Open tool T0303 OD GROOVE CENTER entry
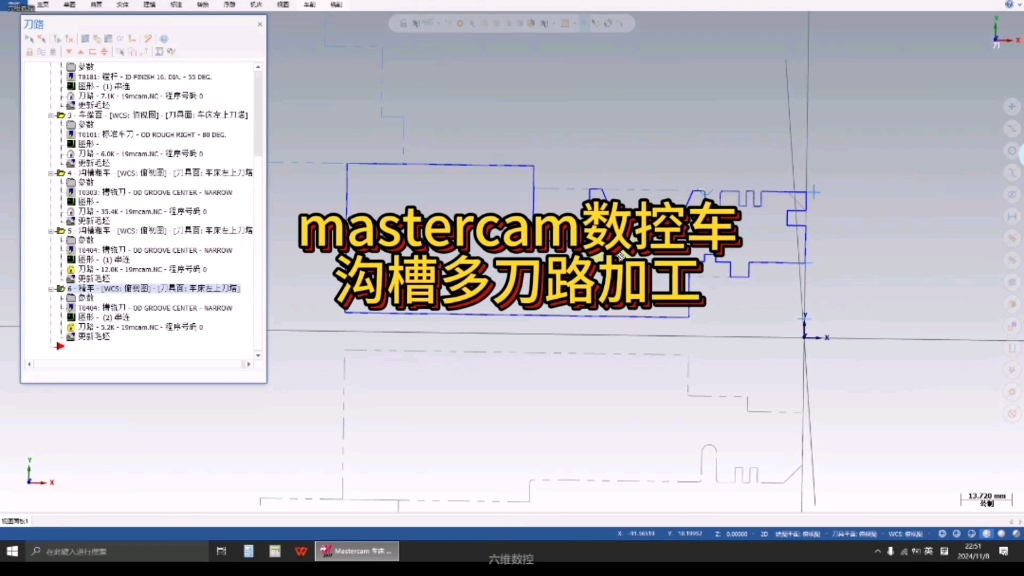The width and height of the screenshot is (1024, 576). click(155, 193)
